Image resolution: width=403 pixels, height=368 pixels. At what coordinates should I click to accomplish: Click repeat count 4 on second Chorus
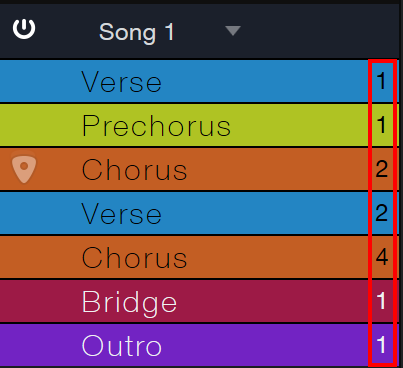[x=382, y=257]
